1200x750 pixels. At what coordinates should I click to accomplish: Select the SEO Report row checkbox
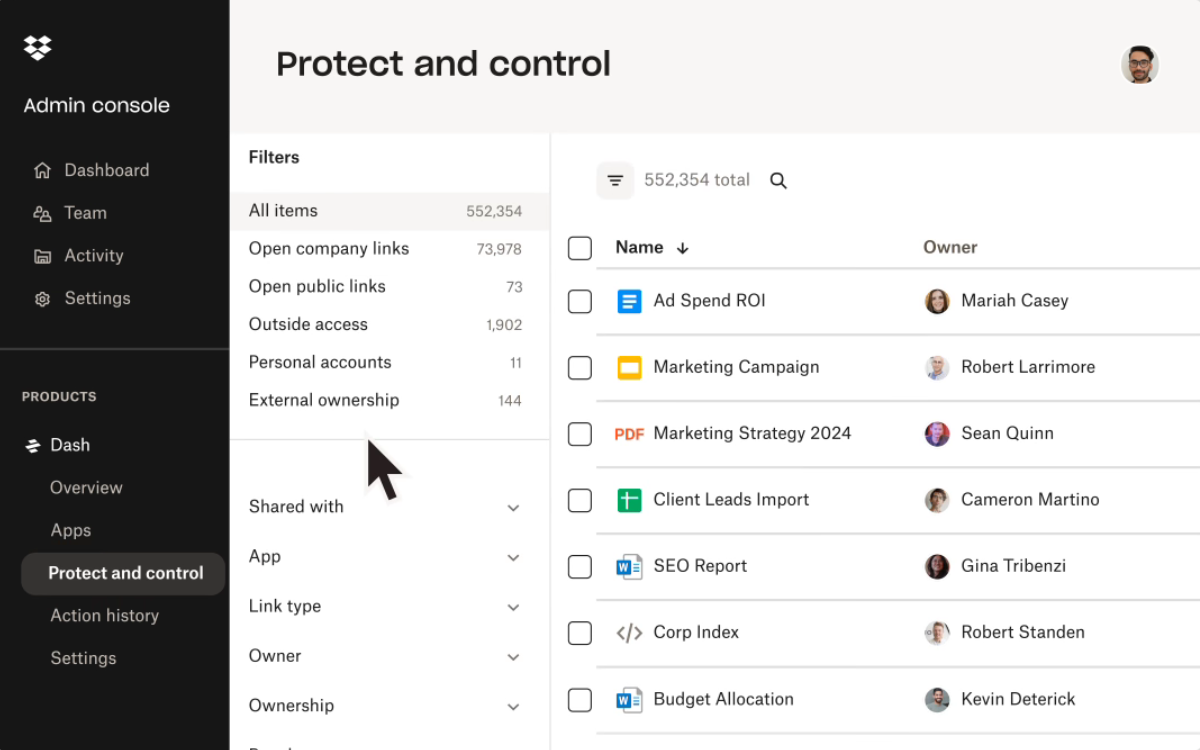580,567
